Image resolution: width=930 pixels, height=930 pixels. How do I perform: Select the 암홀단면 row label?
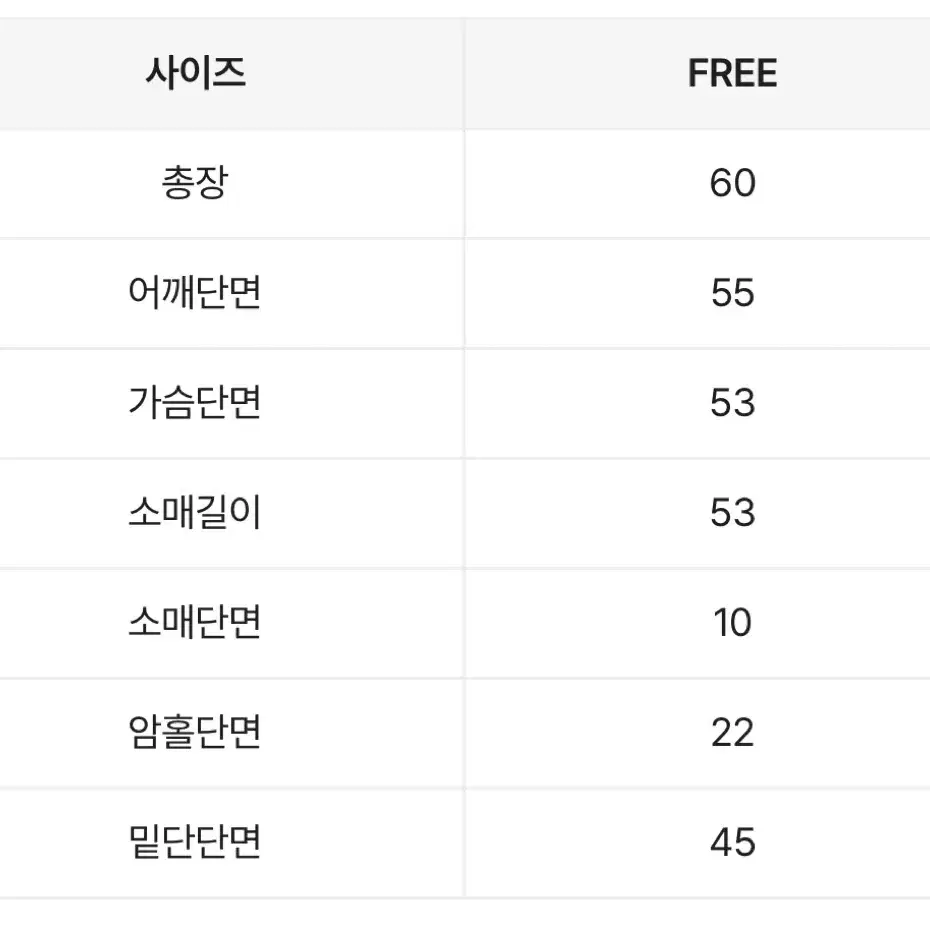(195, 731)
